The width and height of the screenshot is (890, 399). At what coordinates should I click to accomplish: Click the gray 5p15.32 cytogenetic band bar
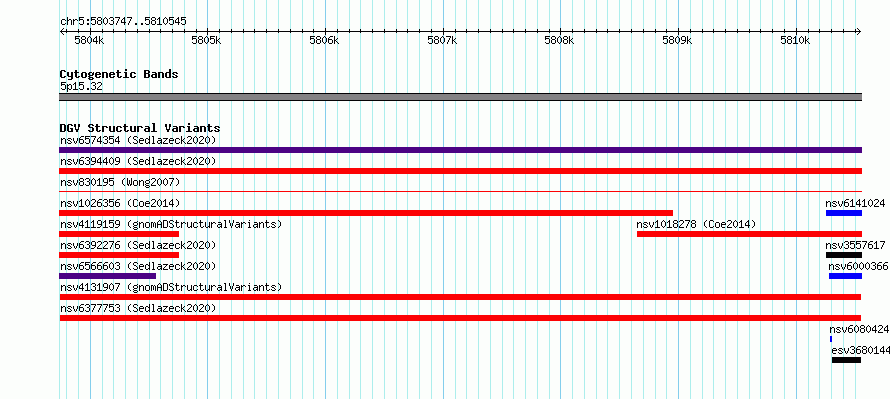click(460, 97)
